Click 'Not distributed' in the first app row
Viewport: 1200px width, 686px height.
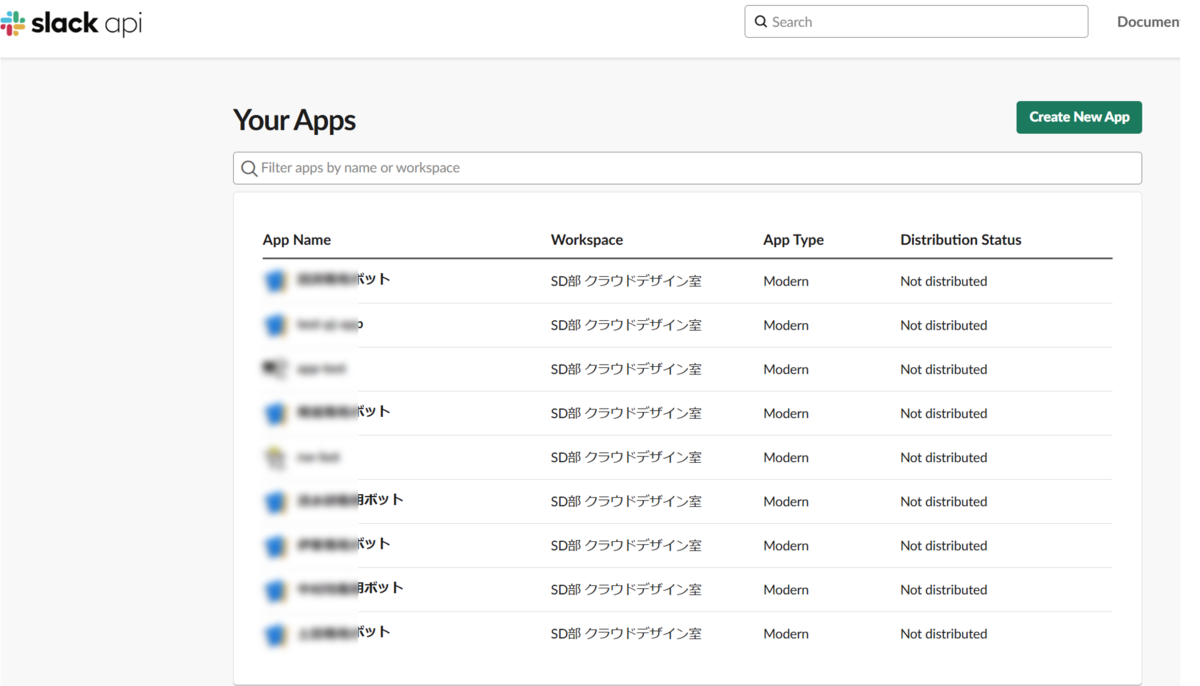tap(943, 281)
